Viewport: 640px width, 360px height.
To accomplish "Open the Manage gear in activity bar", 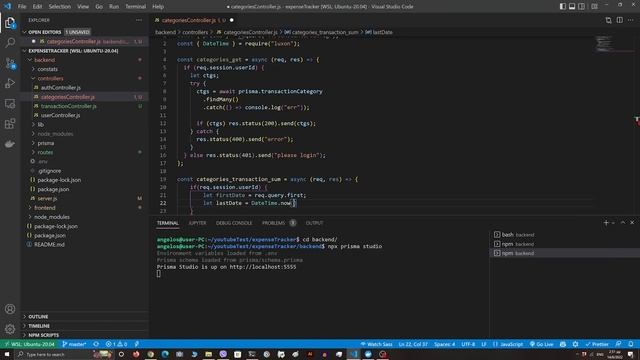I will 10,329.
